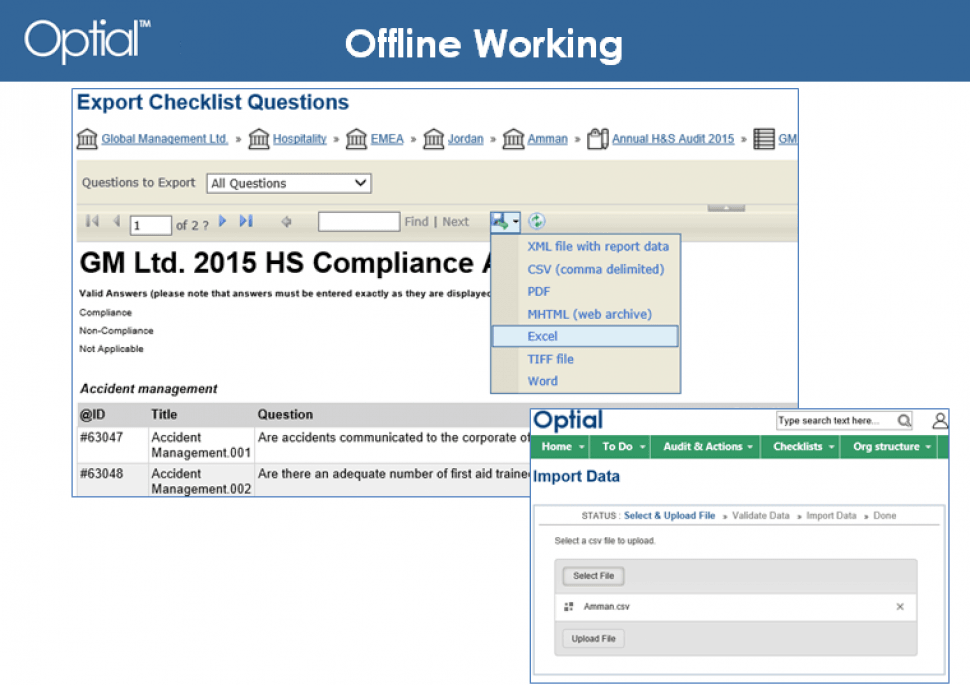The height and width of the screenshot is (685, 970).
Task: Open Jordan breadcrumb link
Action: (465, 139)
